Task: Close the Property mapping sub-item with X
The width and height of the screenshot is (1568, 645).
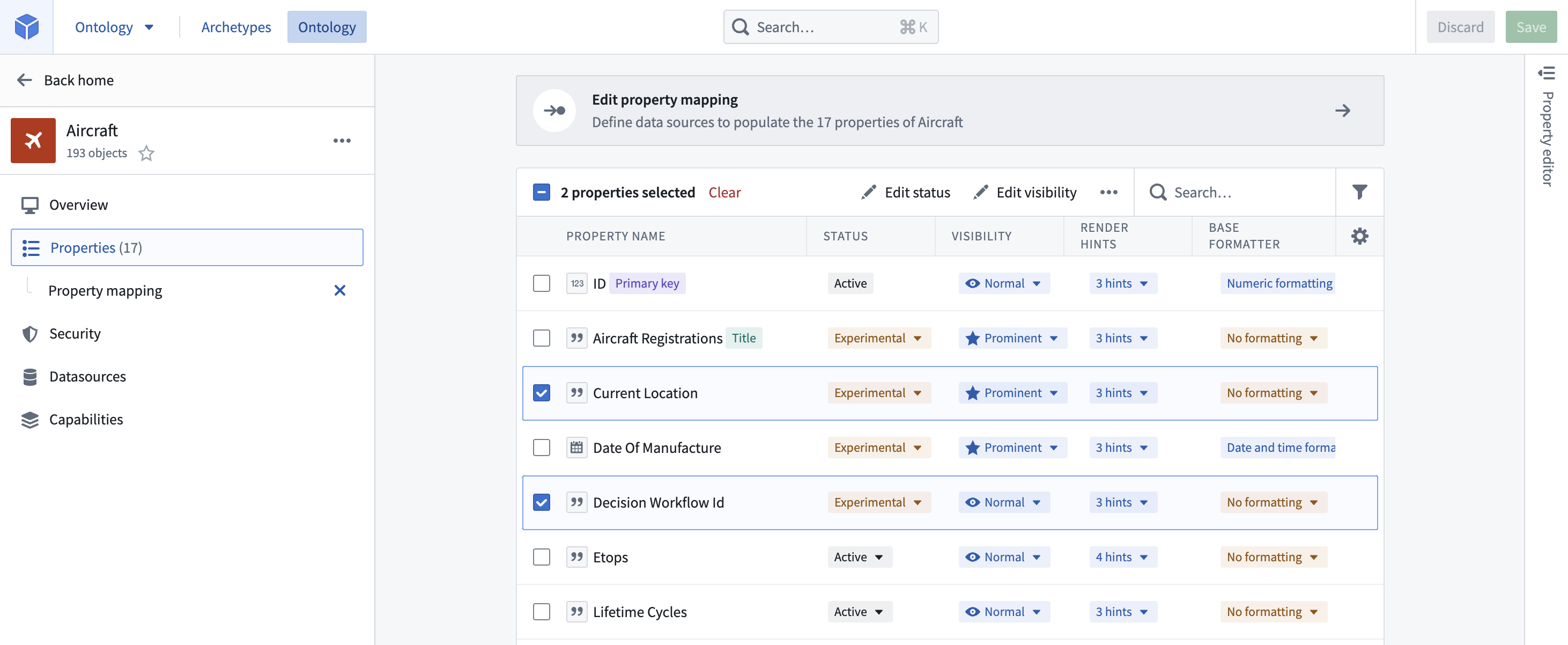Action: (339, 290)
